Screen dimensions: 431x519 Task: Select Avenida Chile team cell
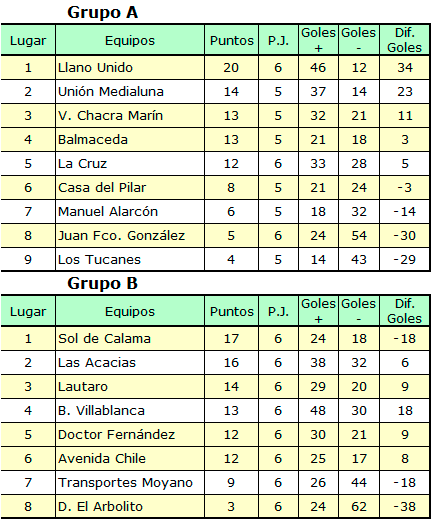pos(130,459)
